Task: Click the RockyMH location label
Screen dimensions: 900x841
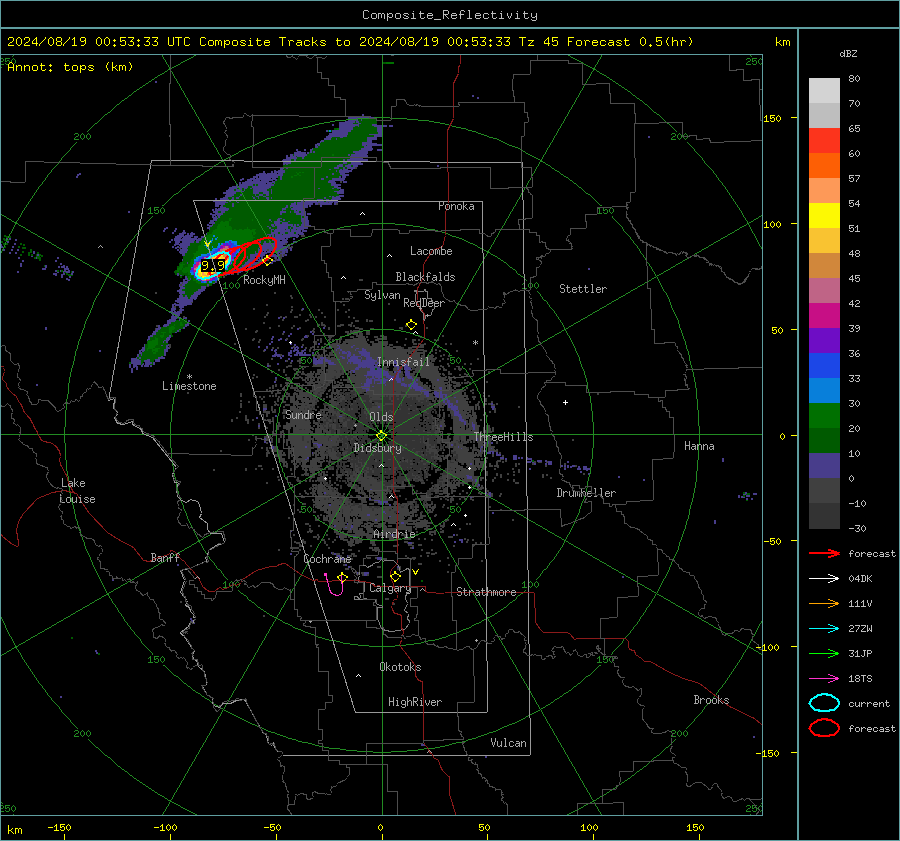Action: pos(264,280)
